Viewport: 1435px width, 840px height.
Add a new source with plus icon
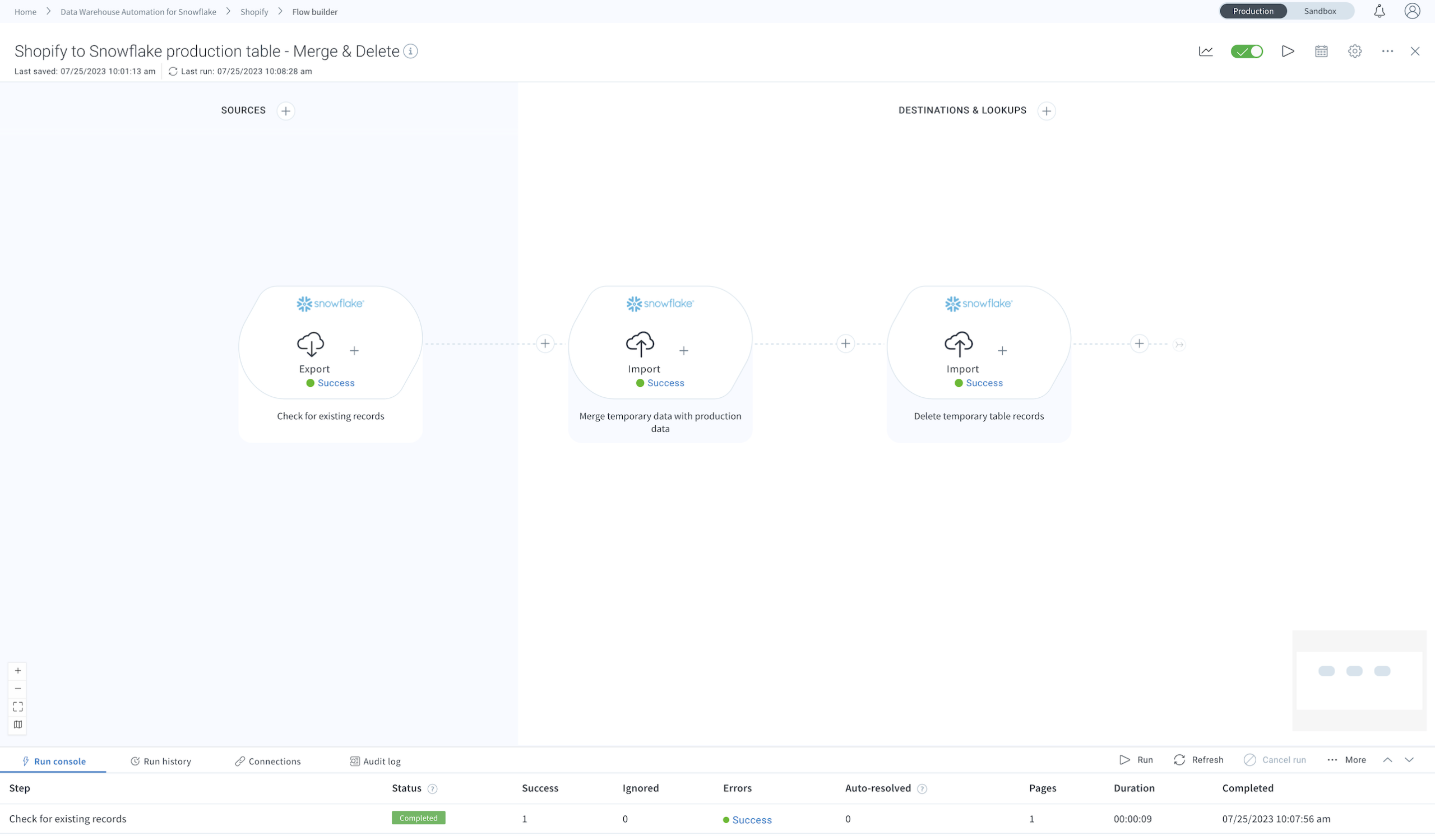tap(286, 111)
